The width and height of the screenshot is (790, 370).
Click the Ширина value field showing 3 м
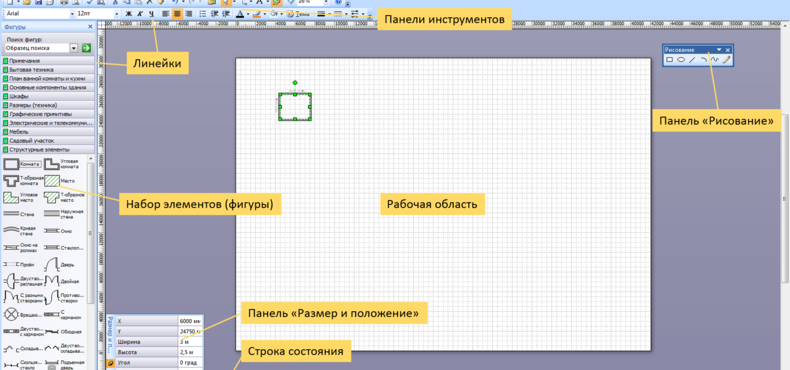tap(190, 342)
